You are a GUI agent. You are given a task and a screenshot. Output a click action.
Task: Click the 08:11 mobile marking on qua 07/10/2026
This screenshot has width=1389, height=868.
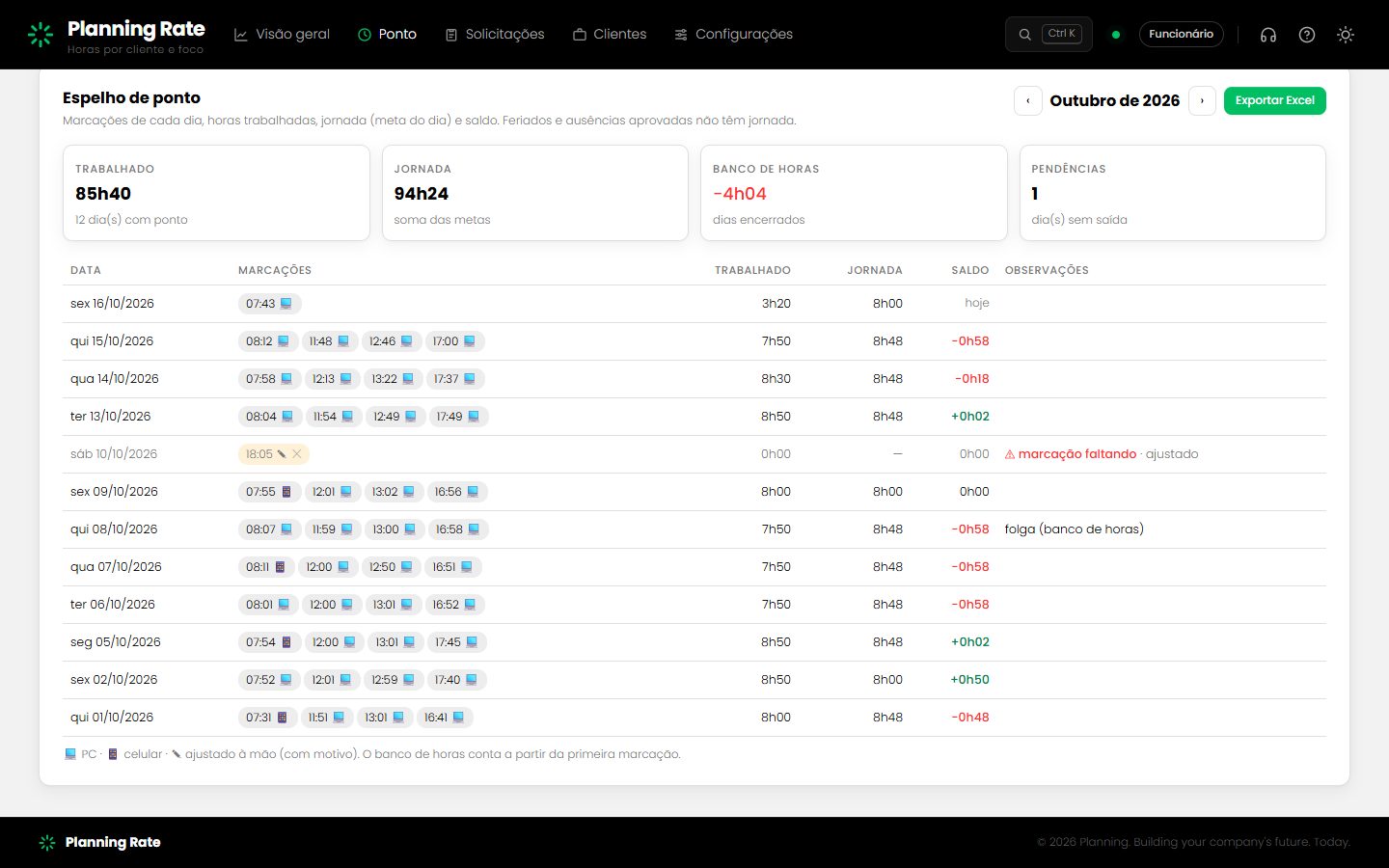(265, 567)
